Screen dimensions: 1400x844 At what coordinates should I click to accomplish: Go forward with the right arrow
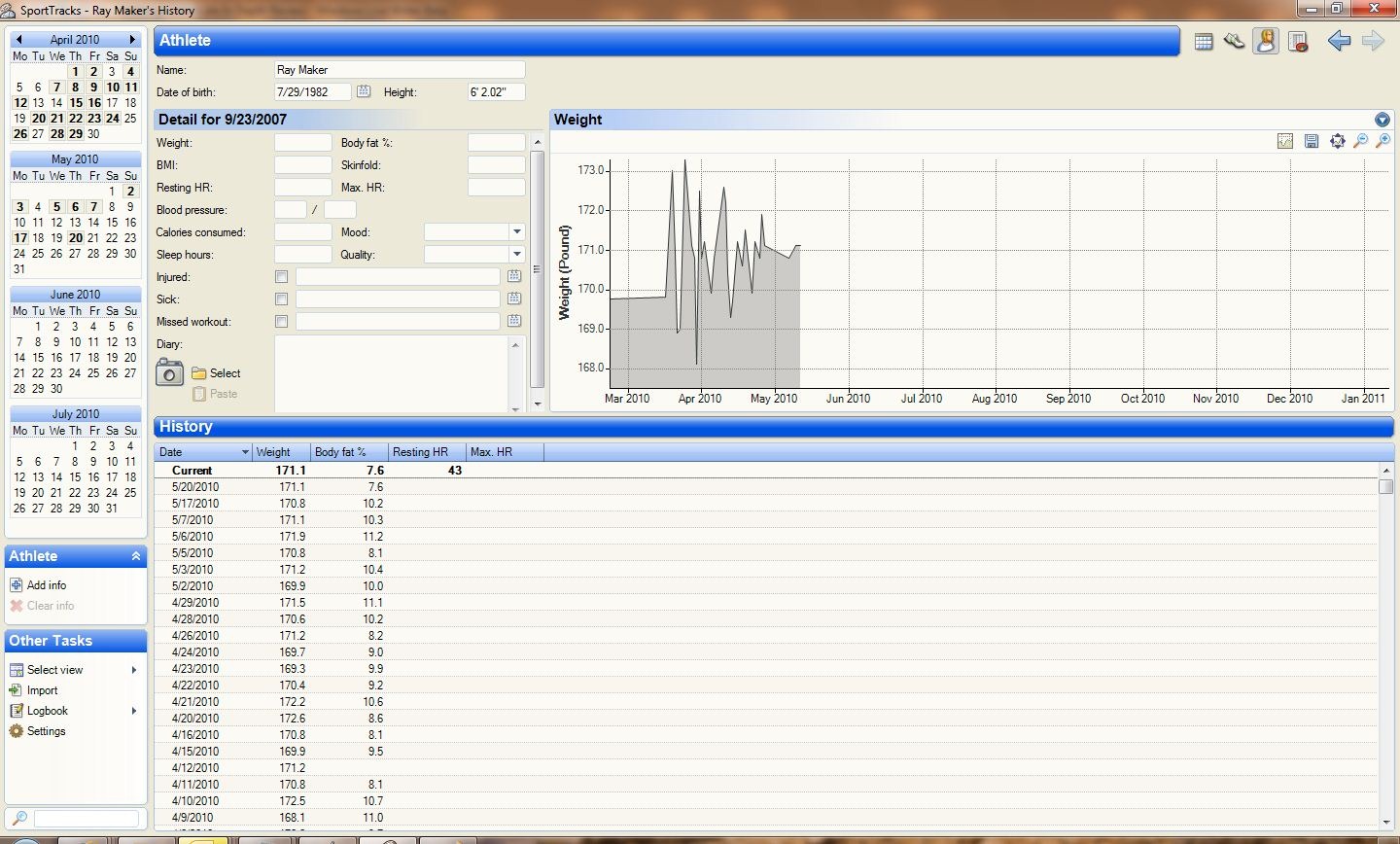1373,41
